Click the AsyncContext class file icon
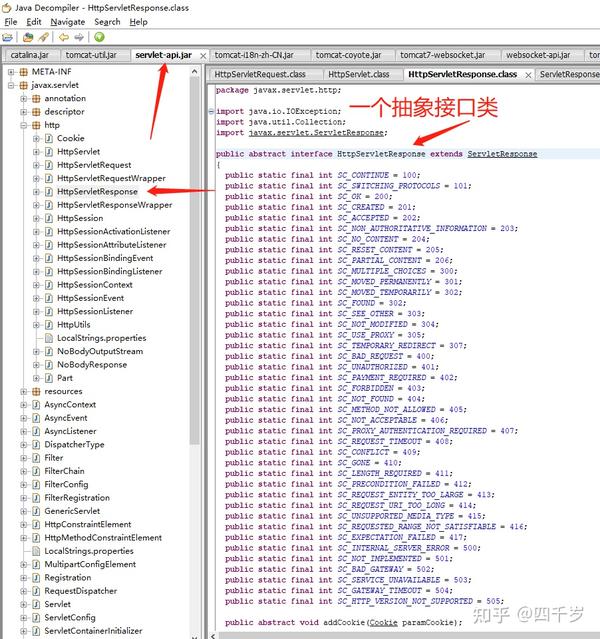 tap(36, 405)
